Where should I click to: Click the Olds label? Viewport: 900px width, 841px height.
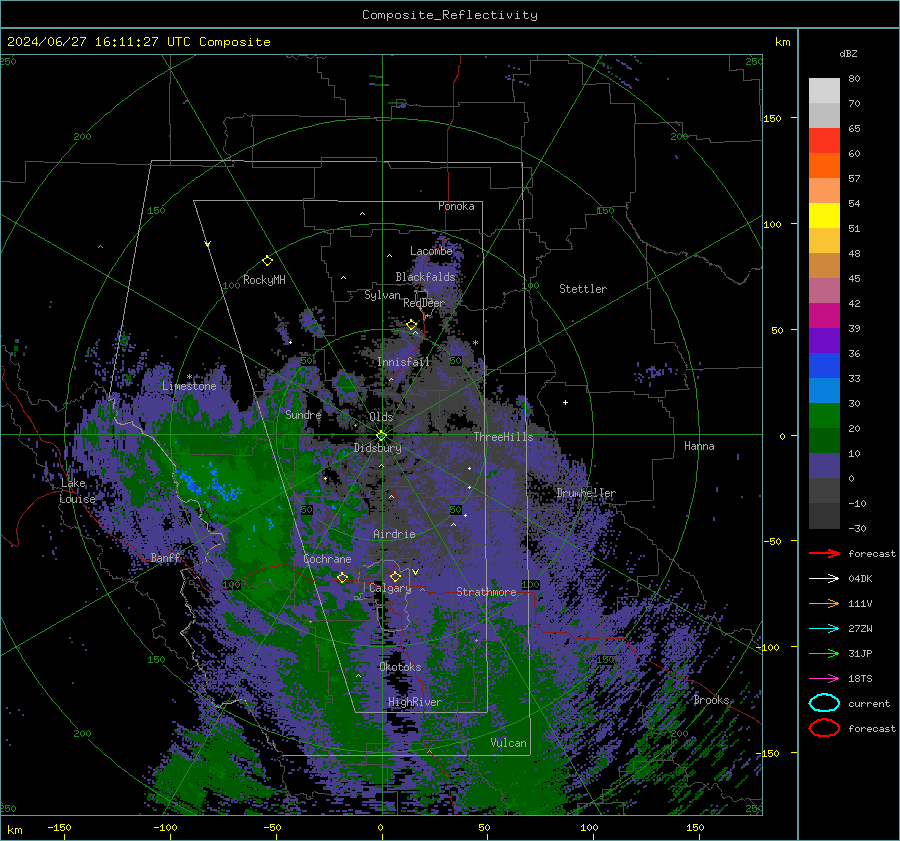tap(381, 417)
